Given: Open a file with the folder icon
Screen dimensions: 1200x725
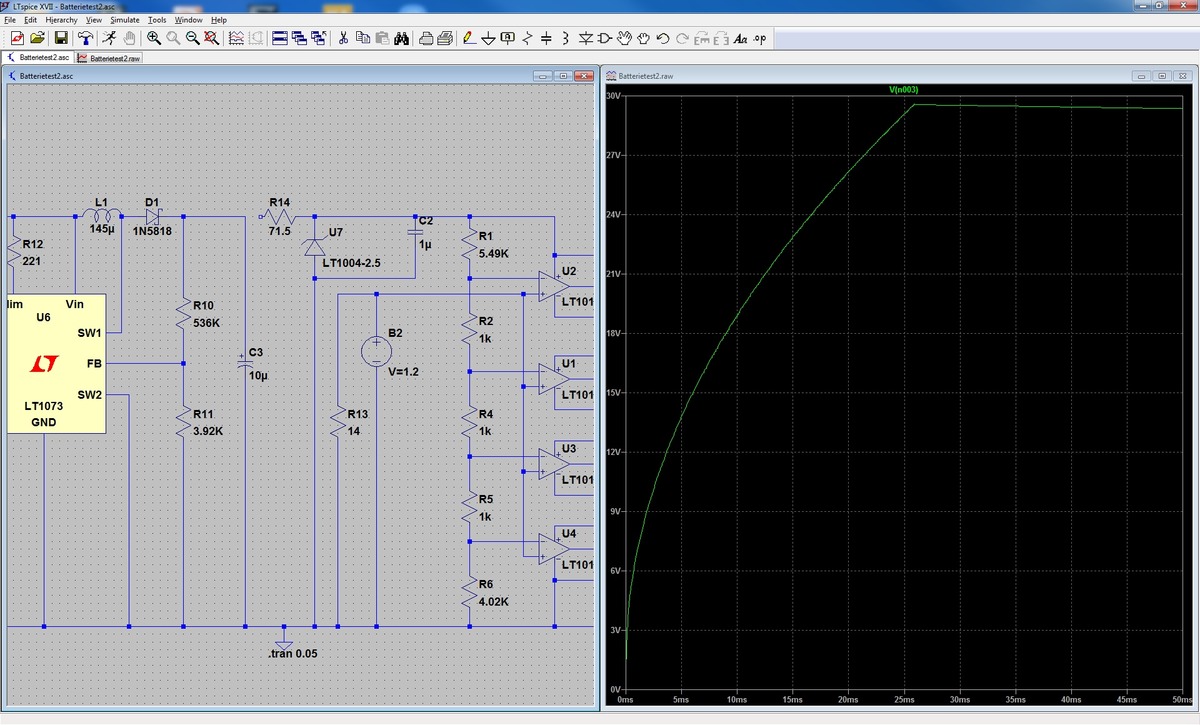Looking at the screenshot, I should [37, 38].
